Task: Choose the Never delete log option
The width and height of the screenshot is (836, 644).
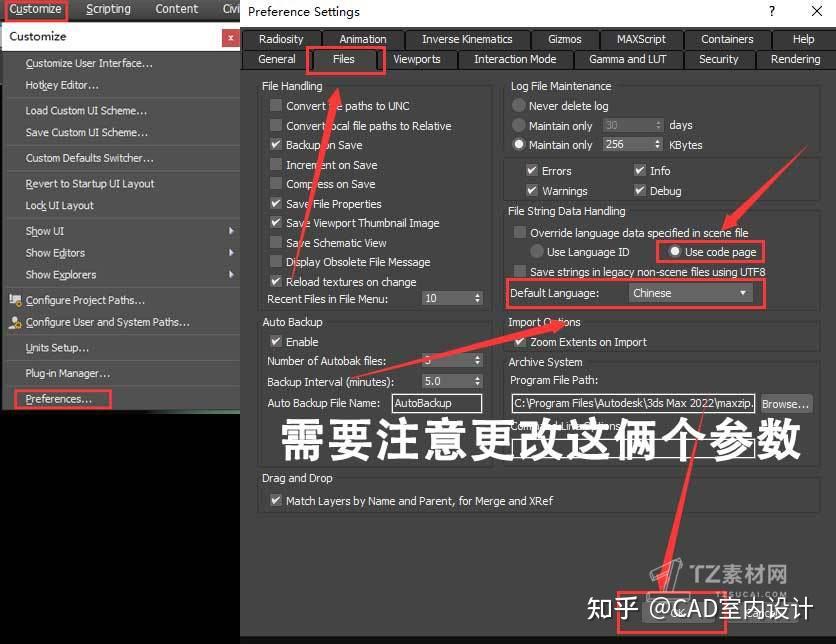Action: point(520,105)
